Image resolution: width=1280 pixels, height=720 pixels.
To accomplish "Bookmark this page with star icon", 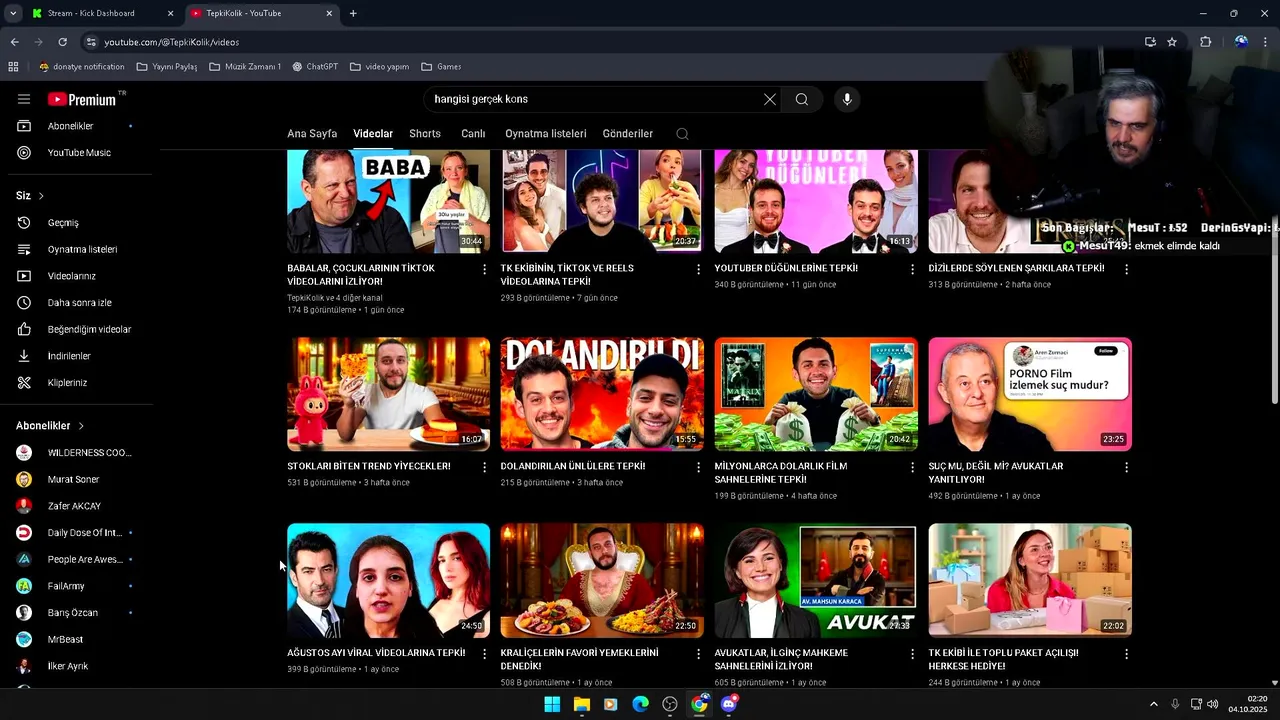I will pyautogui.click(x=1172, y=42).
